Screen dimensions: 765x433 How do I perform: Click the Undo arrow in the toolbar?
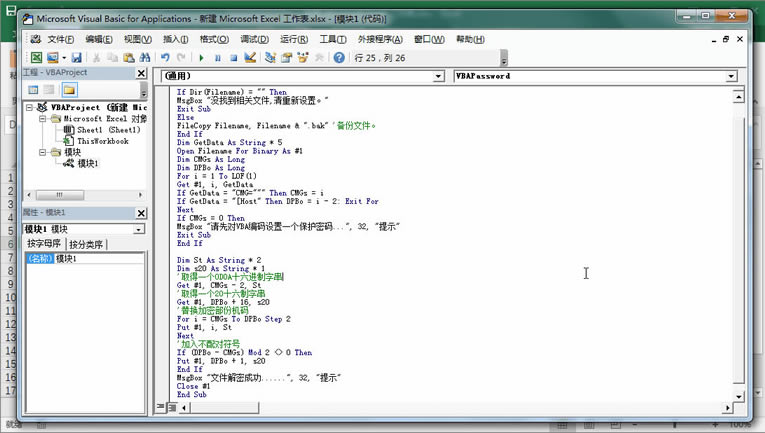(x=165, y=58)
